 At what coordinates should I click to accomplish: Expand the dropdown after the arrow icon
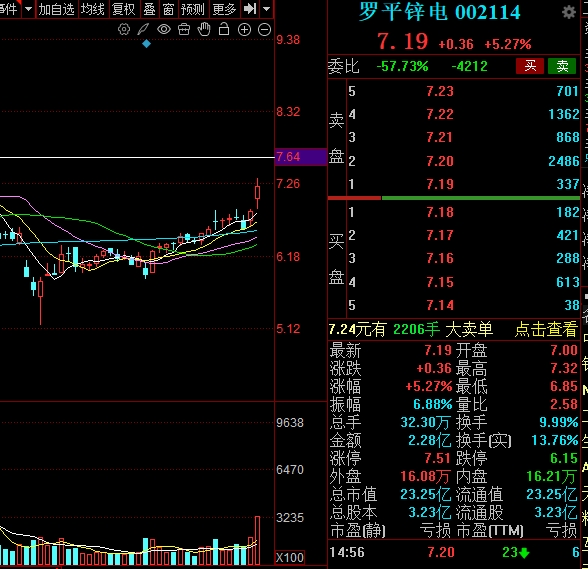(x=266, y=9)
